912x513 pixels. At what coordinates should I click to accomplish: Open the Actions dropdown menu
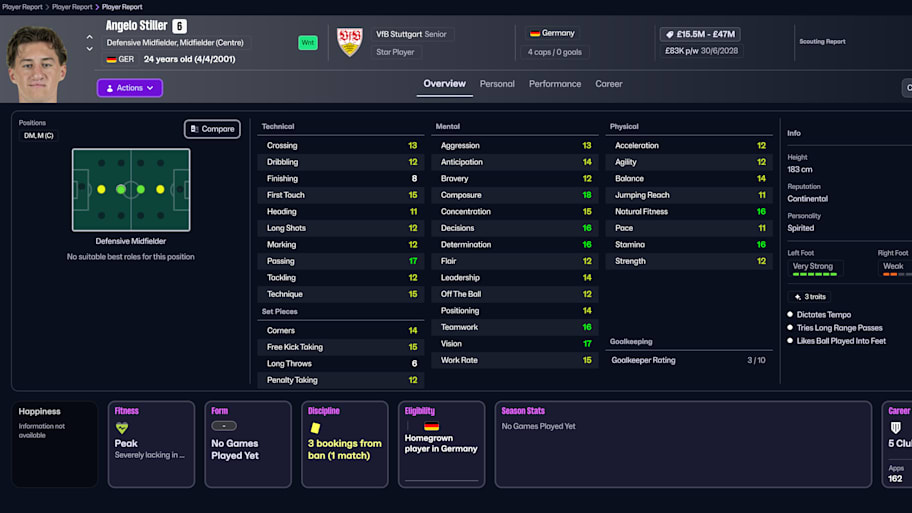[x=130, y=88]
